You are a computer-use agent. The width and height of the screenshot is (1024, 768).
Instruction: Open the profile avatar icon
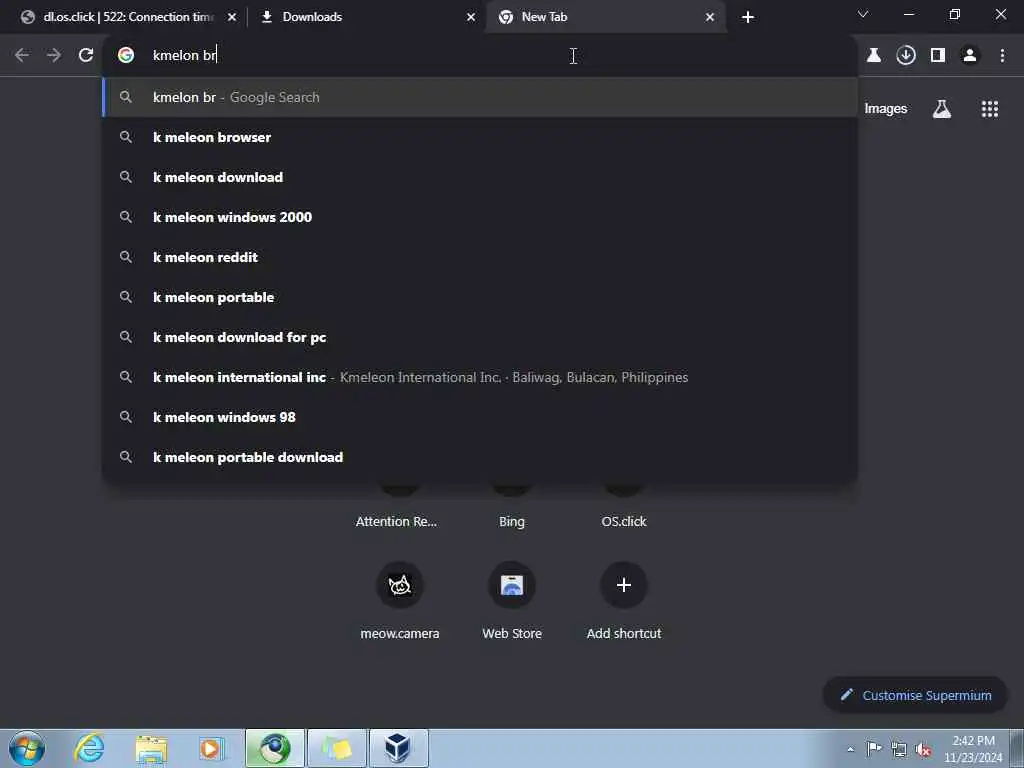970,56
